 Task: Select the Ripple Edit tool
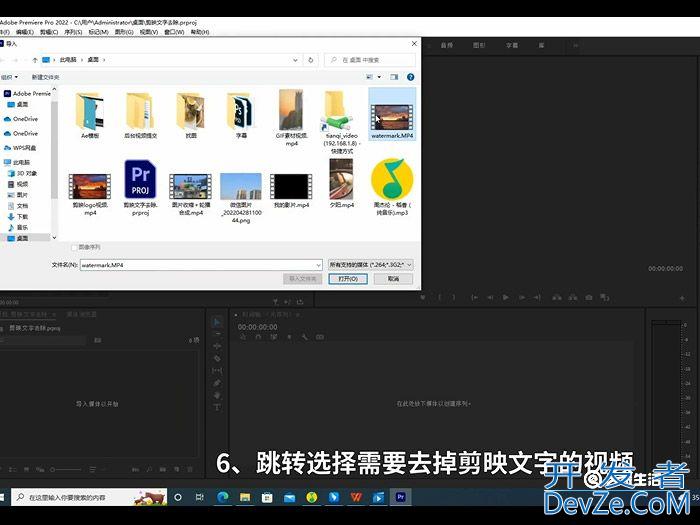(217, 346)
